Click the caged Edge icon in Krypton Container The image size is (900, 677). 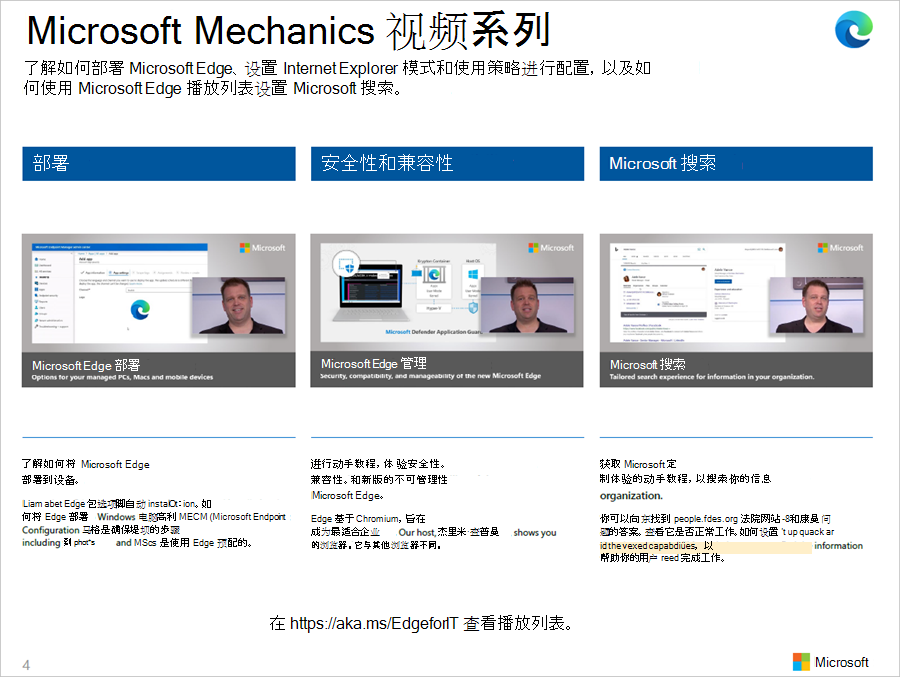pos(434,273)
